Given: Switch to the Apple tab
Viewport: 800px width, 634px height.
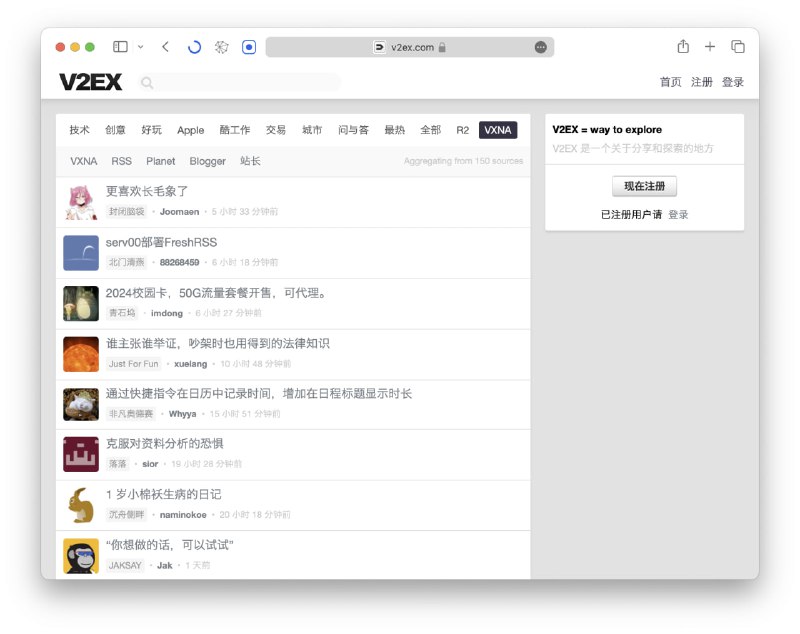Looking at the screenshot, I should point(190,130).
